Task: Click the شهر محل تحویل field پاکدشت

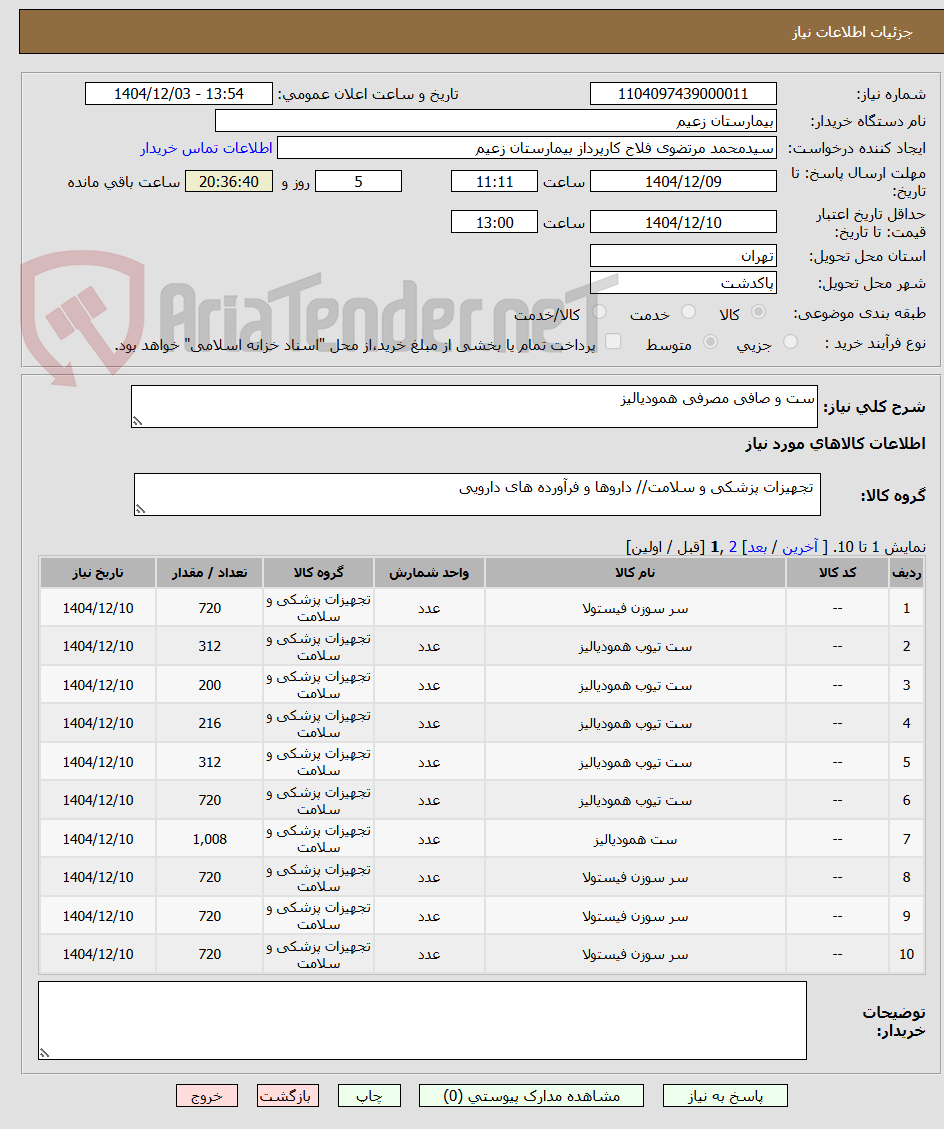Action: coord(683,283)
